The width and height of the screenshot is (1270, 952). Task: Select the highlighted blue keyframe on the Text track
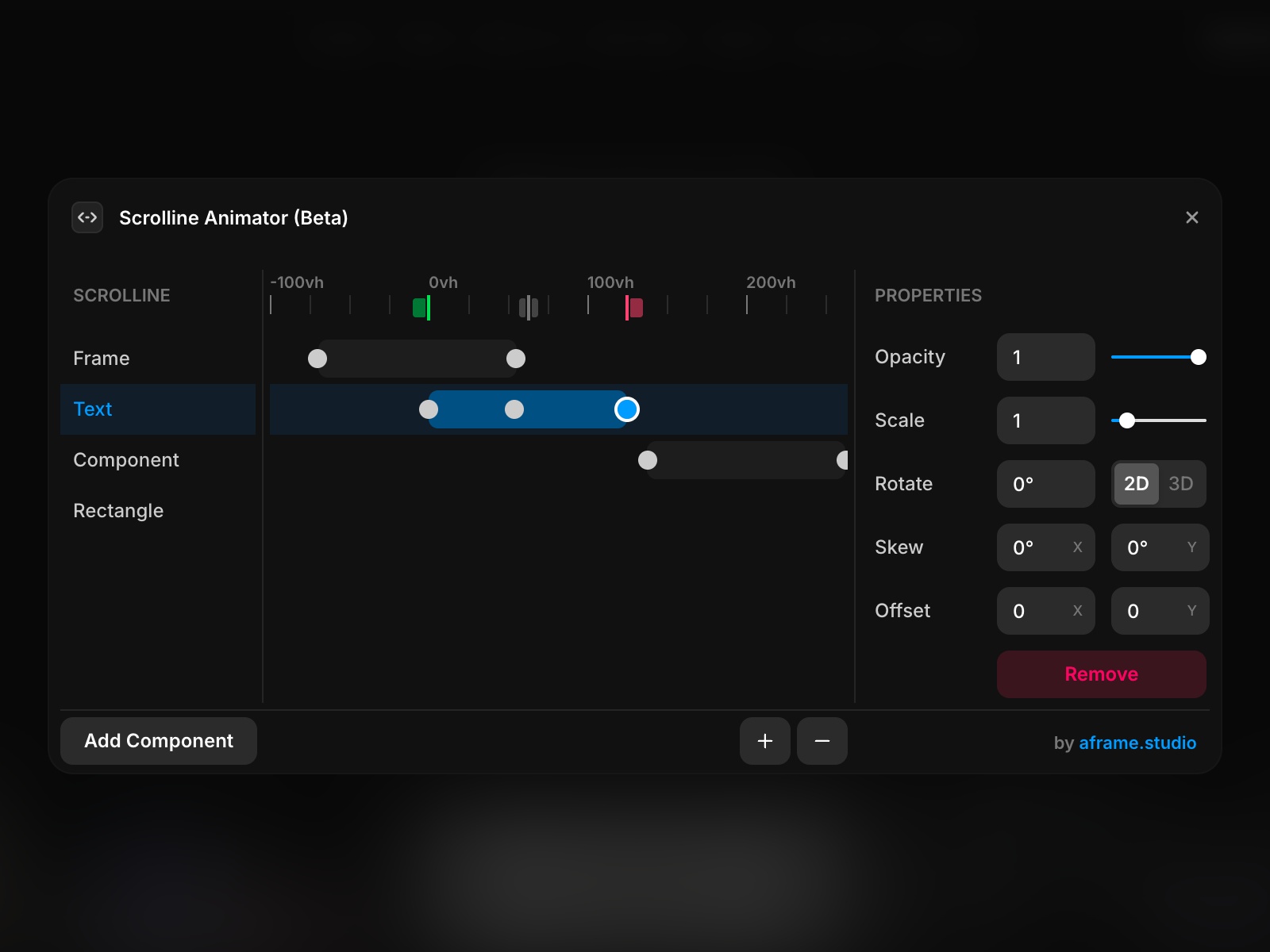[627, 409]
